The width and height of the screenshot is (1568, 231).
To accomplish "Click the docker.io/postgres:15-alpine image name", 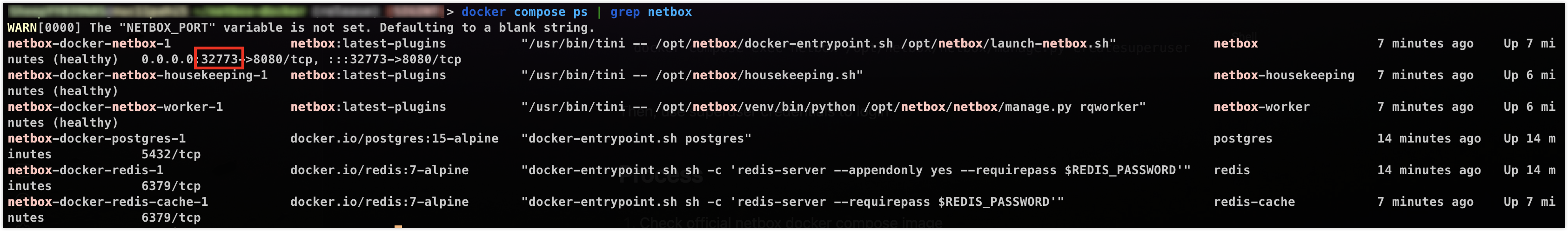I will tap(394, 138).
